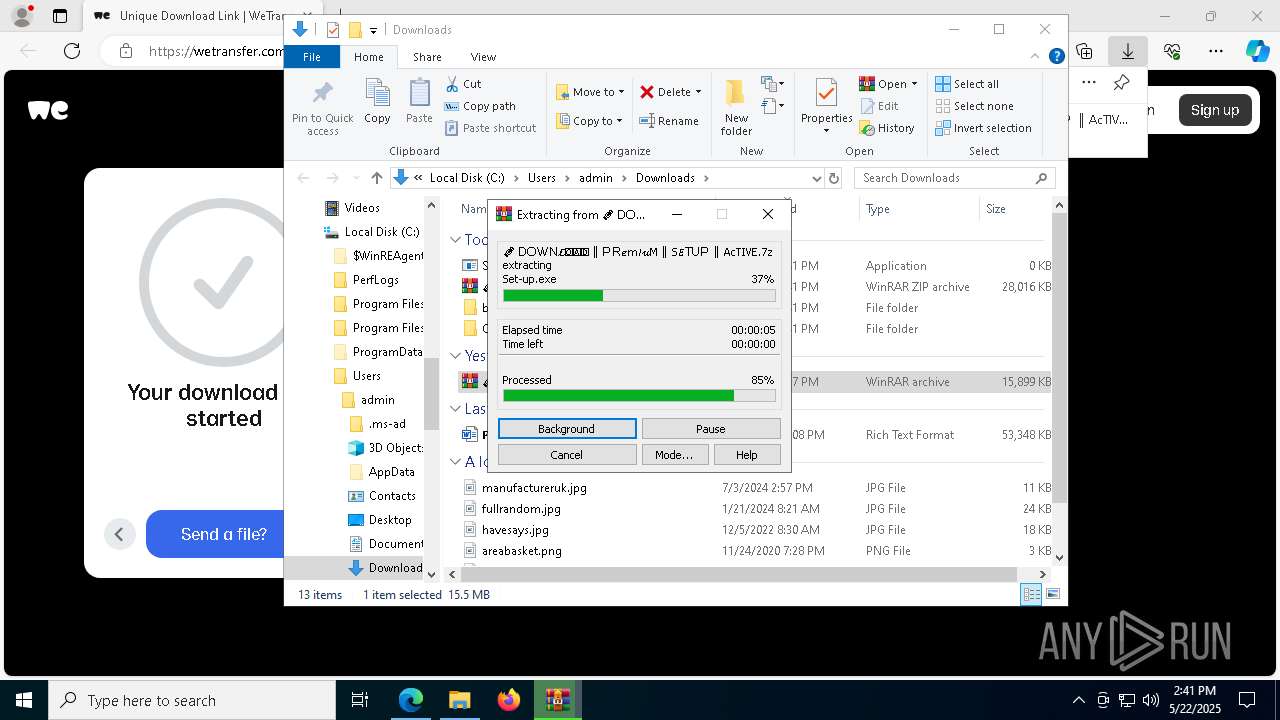Click the Copy ribbon icon
1280x720 pixels.
(377, 101)
